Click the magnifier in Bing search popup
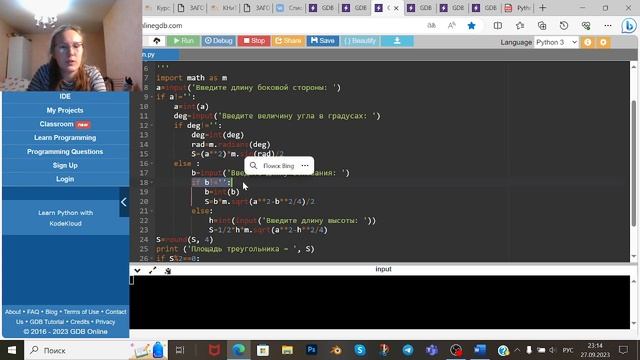This screenshot has height=360, width=640. (253, 165)
